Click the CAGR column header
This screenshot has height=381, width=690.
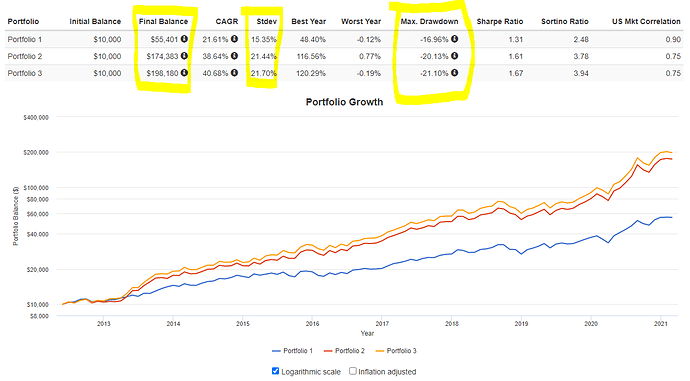[x=227, y=21]
